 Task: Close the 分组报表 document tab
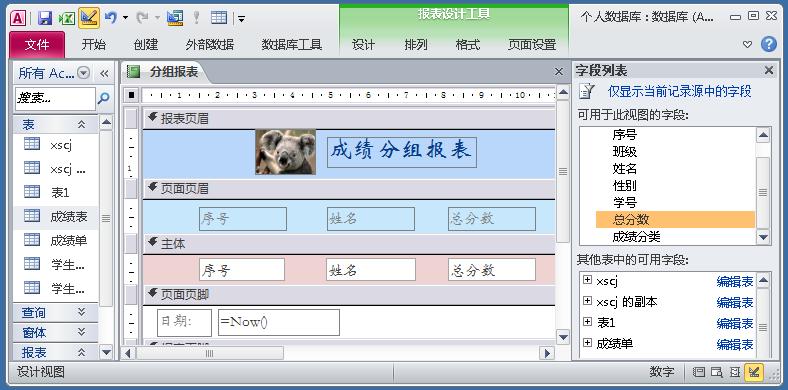pos(558,72)
